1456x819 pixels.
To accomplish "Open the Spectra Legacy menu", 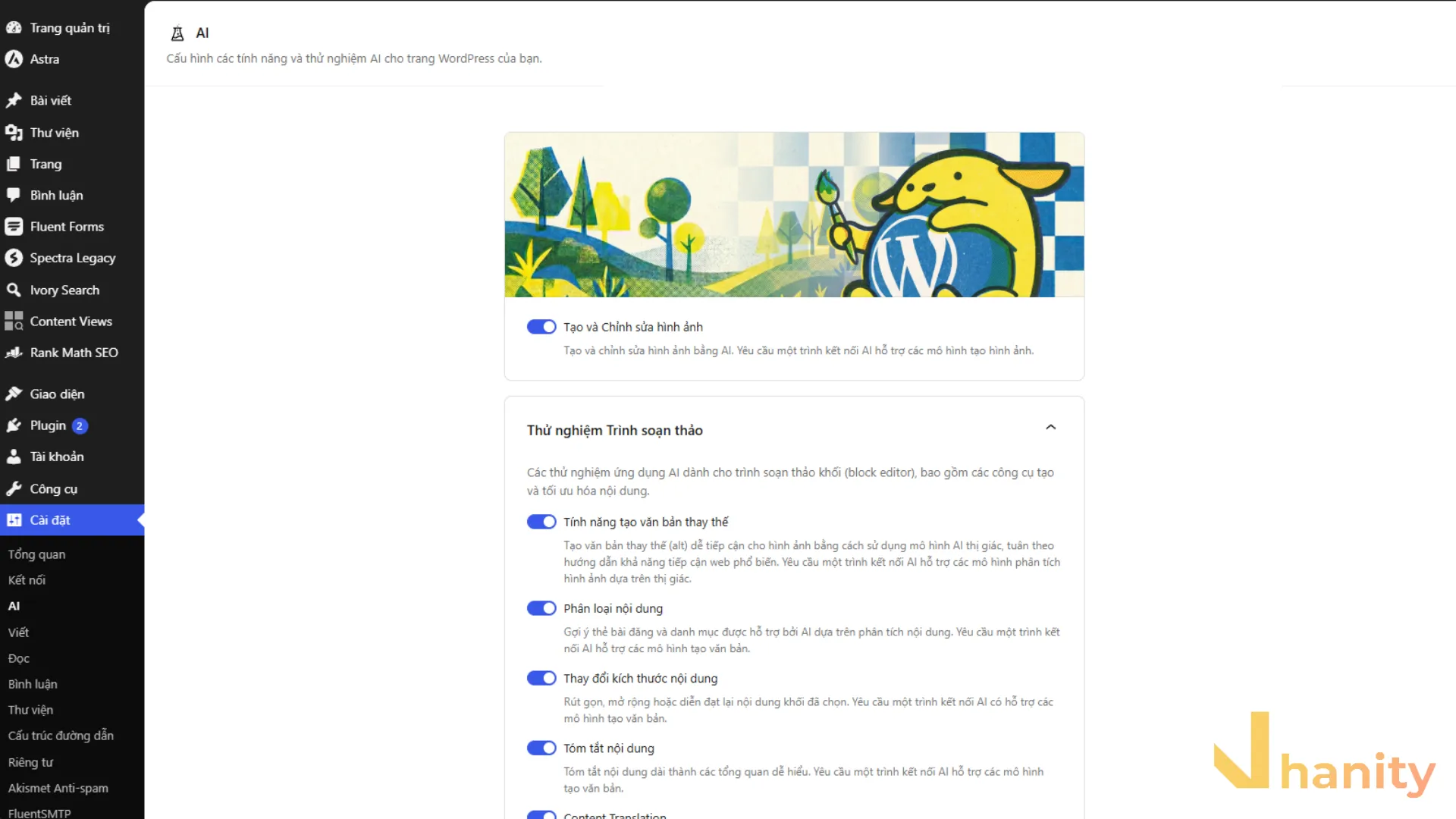I will tap(72, 258).
